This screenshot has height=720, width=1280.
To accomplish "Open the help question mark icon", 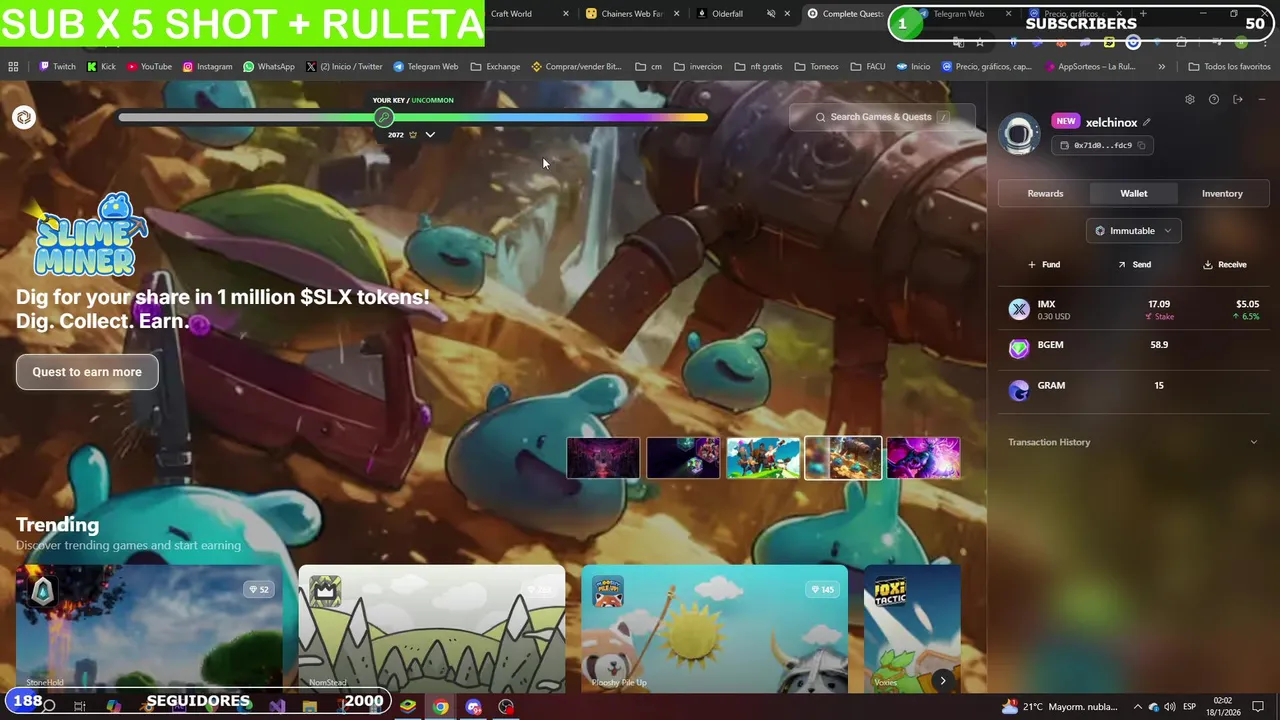I will pos(1213,100).
